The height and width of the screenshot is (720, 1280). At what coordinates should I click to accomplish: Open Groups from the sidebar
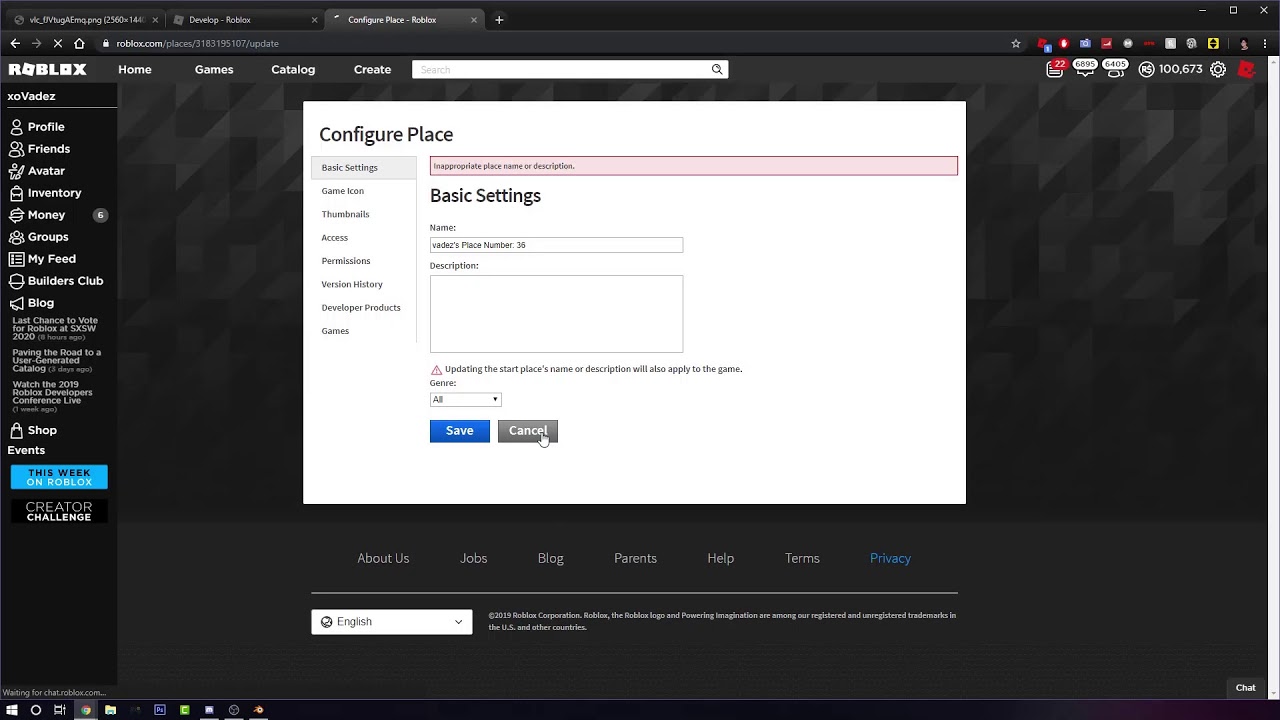[x=39, y=237]
